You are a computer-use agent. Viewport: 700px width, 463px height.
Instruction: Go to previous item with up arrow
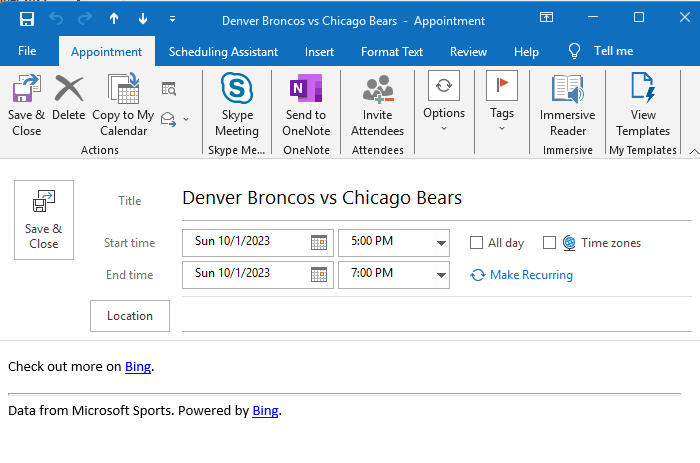[114, 19]
